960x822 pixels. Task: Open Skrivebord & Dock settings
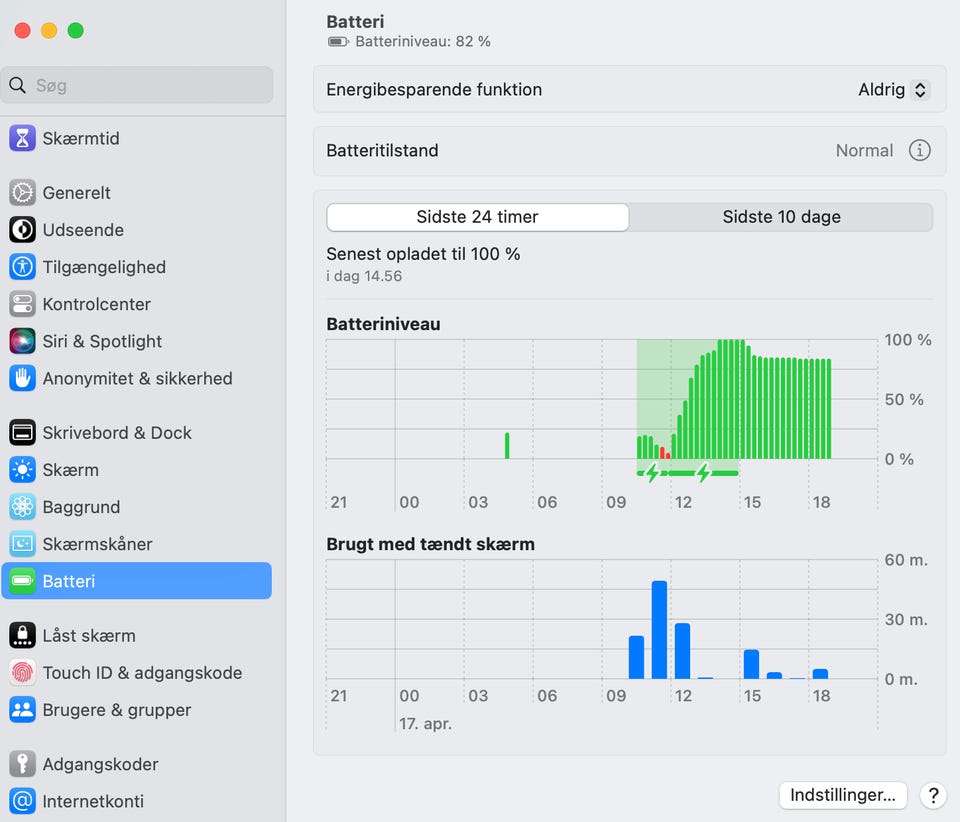coord(137,433)
